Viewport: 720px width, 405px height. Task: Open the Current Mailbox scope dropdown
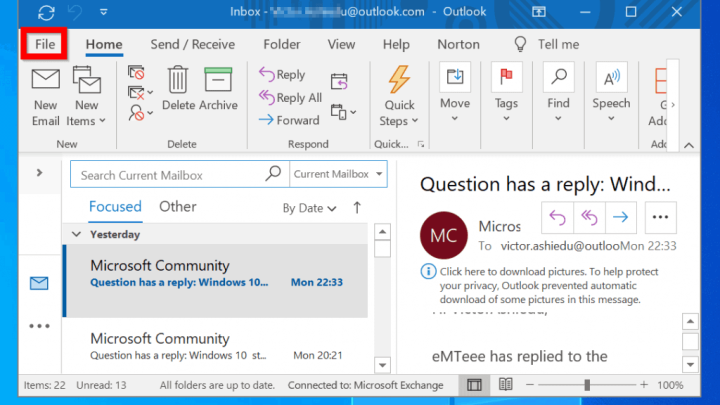pos(338,174)
